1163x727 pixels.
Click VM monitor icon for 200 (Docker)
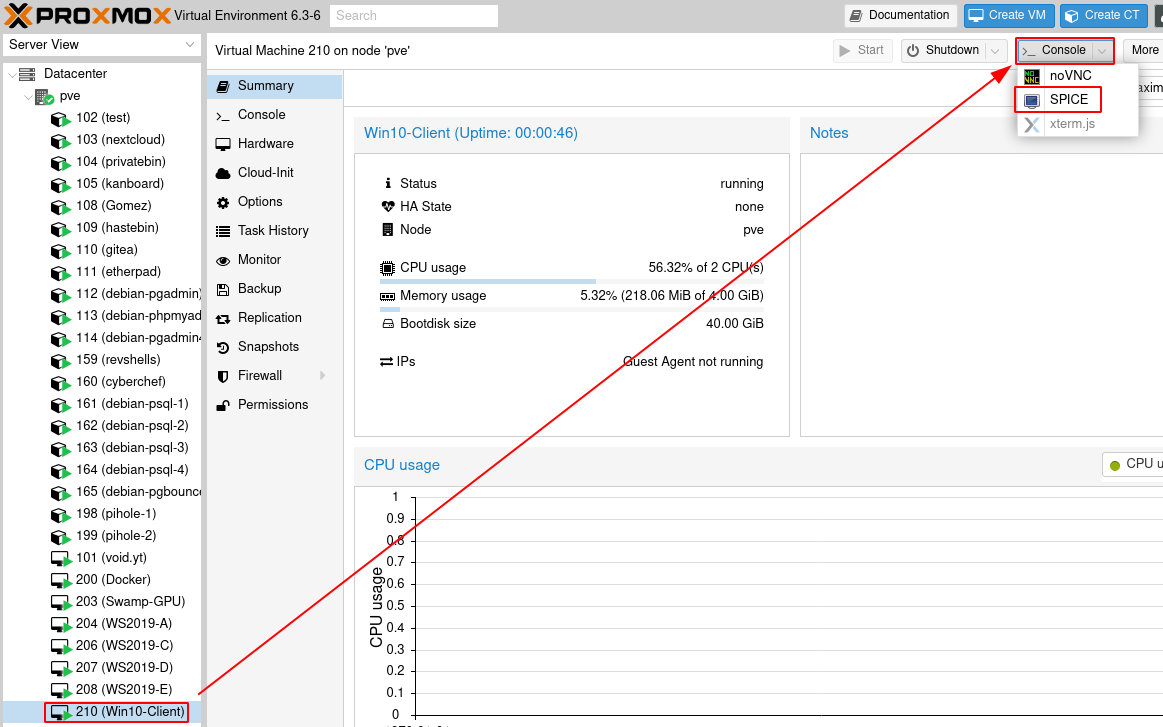tap(61, 580)
